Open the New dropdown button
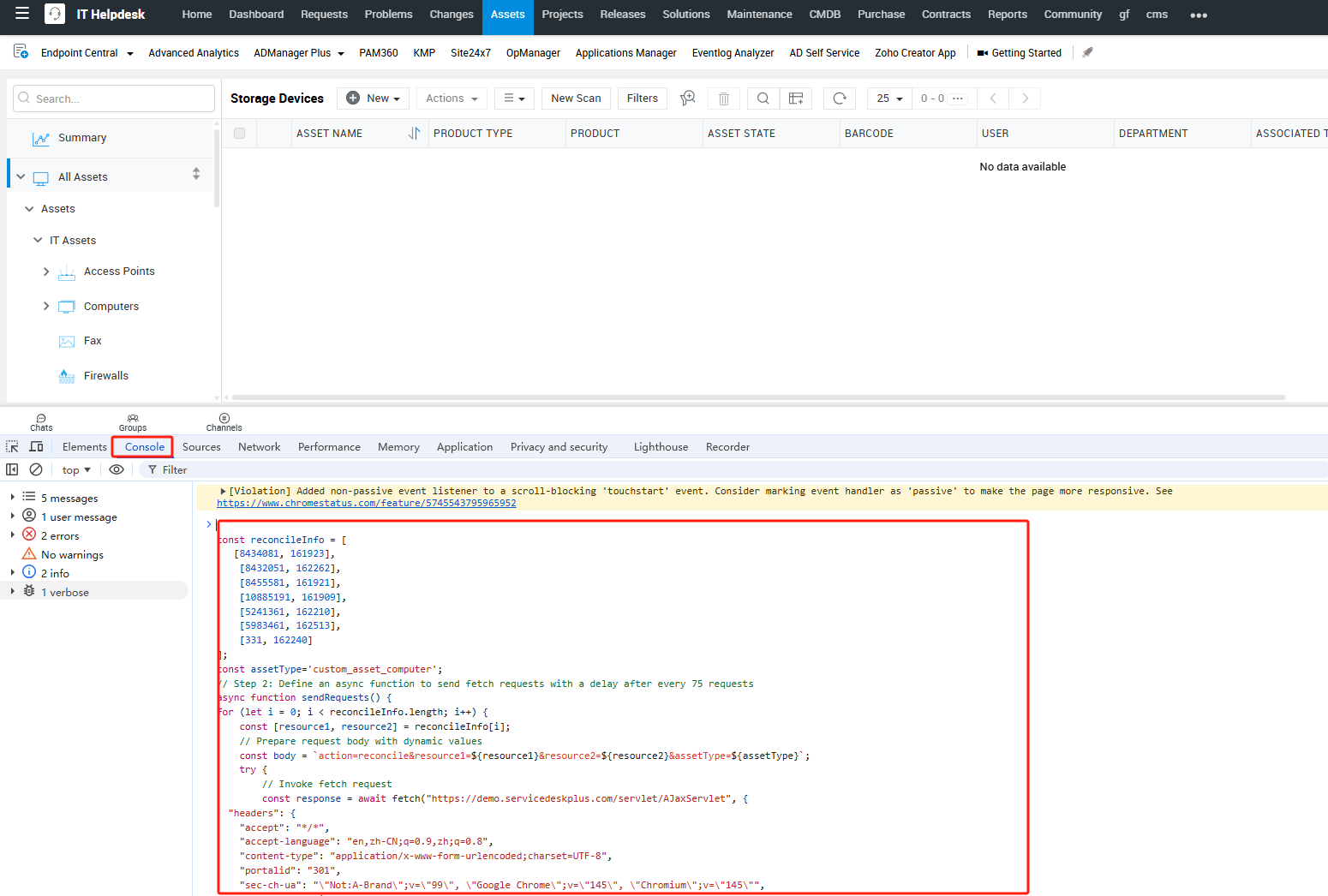Screen dimensions: 1328x896 374,99
